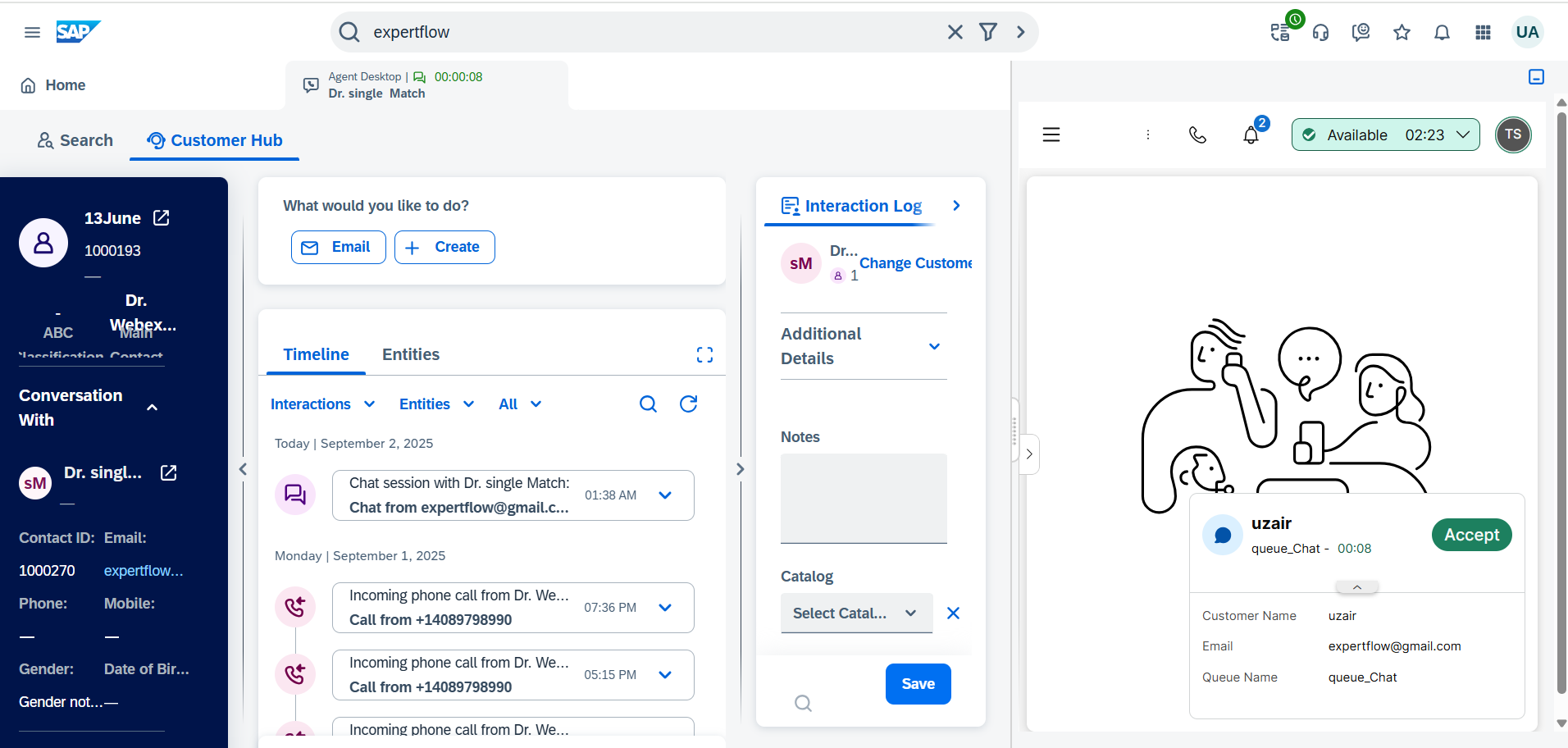Click the Save button in Interaction Log
The width and height of the screenshot is (1568, 748).
pyautogui.click(x=918, y=684)
